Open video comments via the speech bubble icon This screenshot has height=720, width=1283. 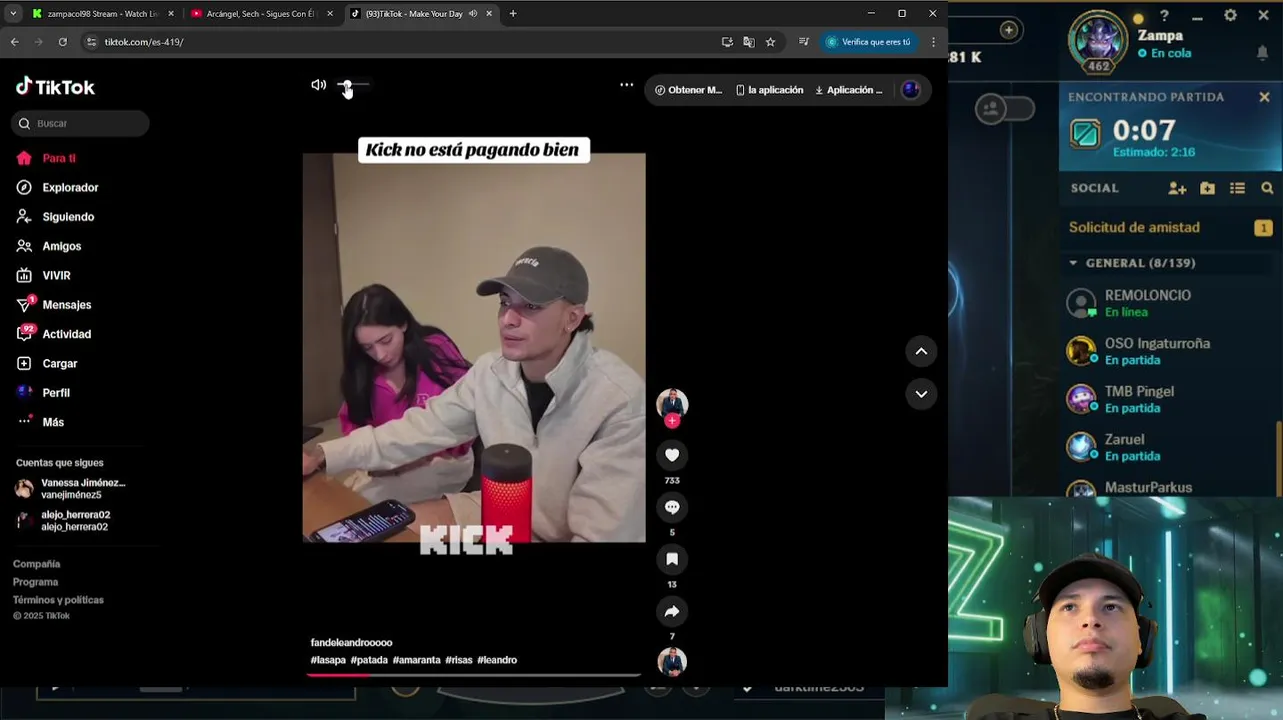coord(672,507)
